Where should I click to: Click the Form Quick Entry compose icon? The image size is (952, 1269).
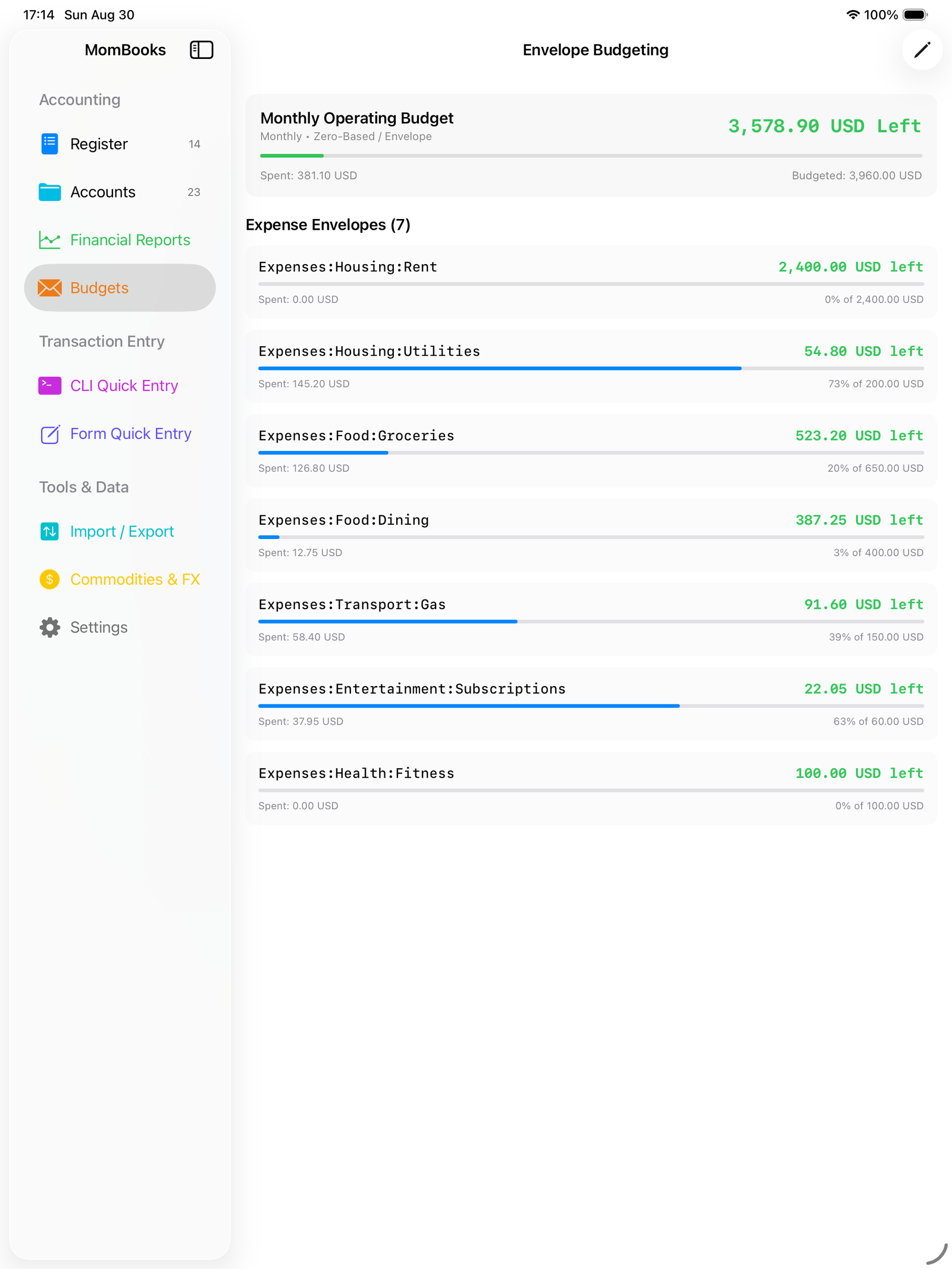[x=50, y=434]
